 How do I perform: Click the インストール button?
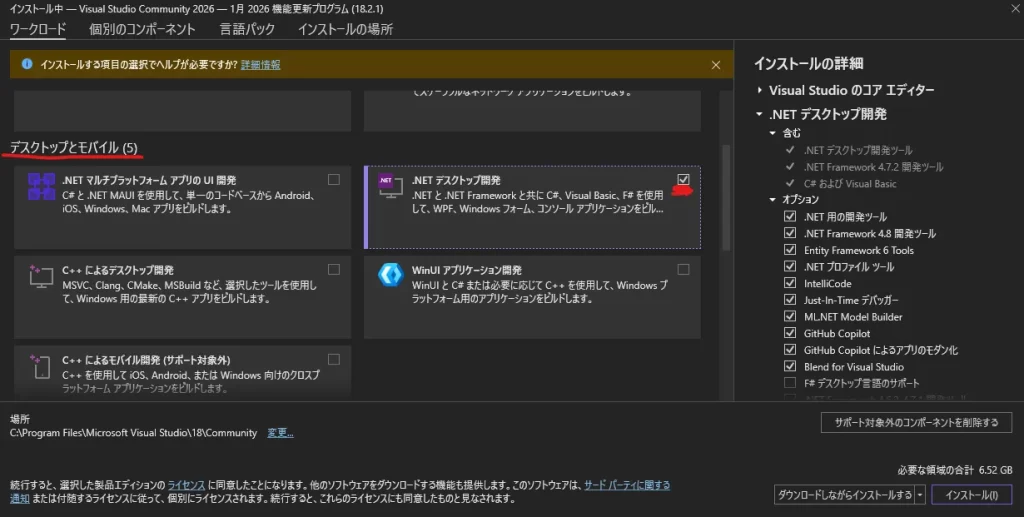(971, 495)
